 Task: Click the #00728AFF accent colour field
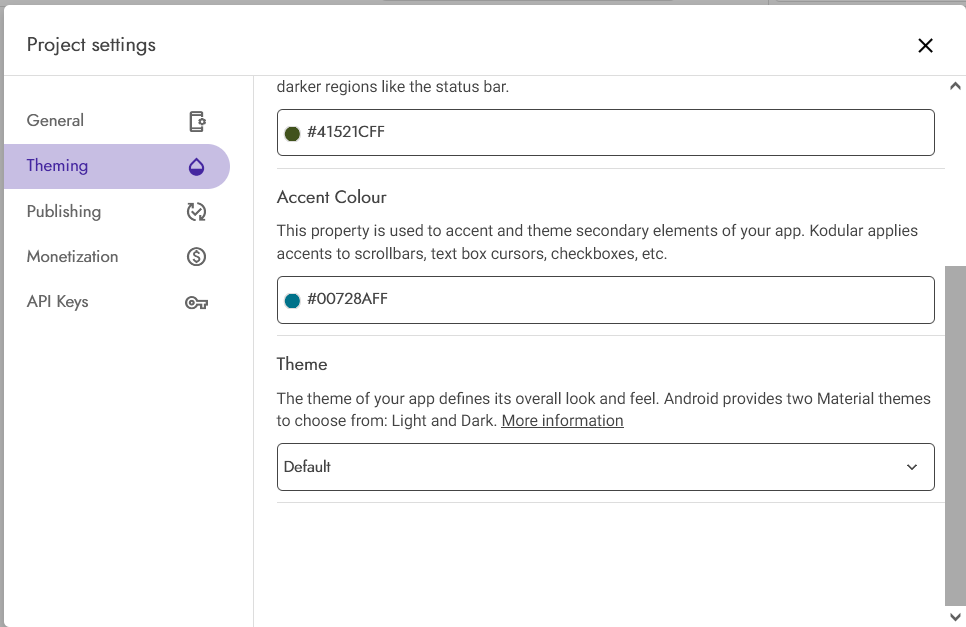tap(606, 300)
